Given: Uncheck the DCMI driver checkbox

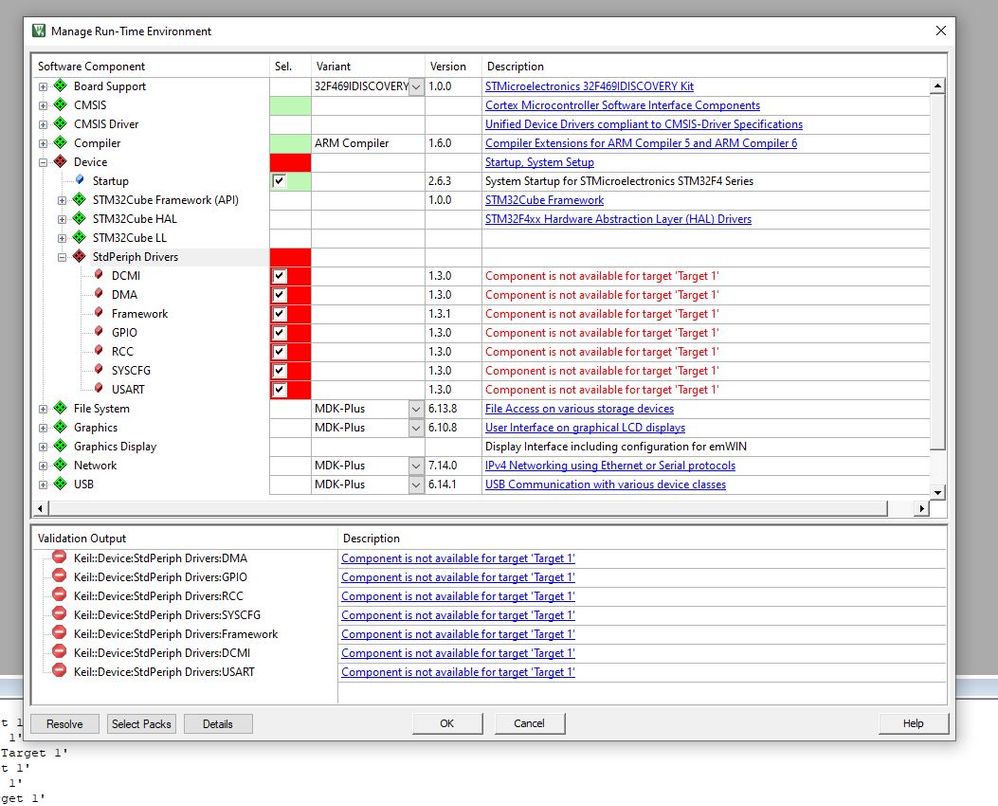Looking at the screenshot, I should tap(279, 276).
